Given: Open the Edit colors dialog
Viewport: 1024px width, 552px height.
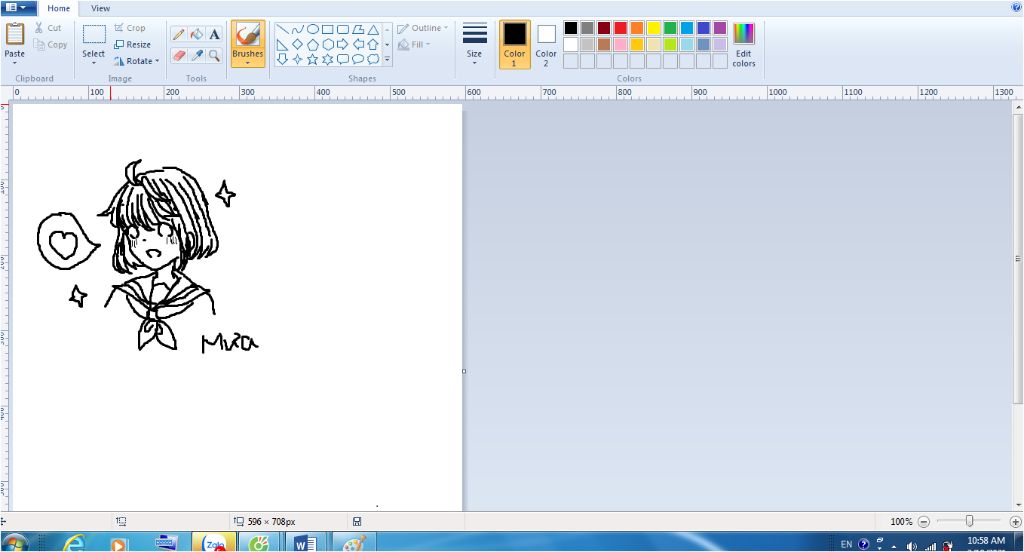Looking at the screenshot, I should (744, 44).
